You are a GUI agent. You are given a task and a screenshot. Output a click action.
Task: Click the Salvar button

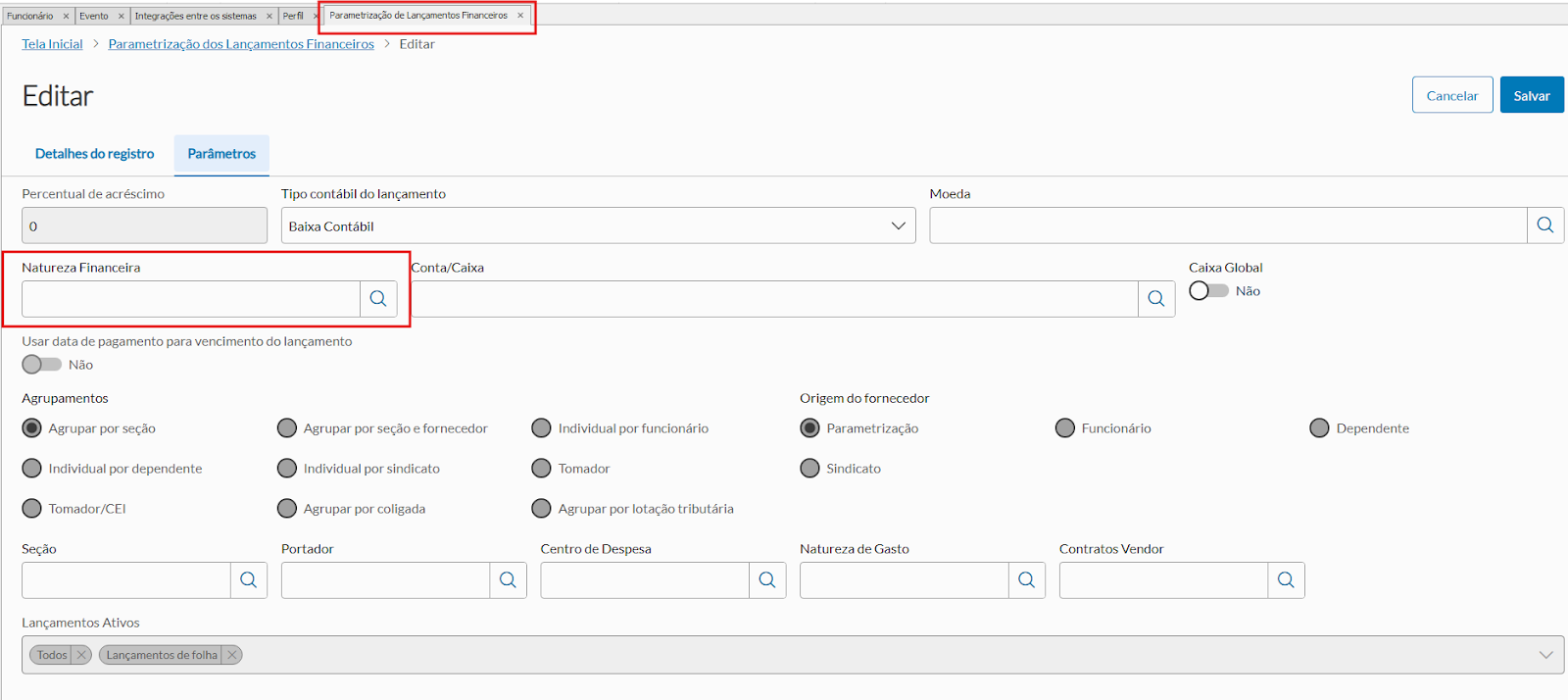tap(1531, 95)
